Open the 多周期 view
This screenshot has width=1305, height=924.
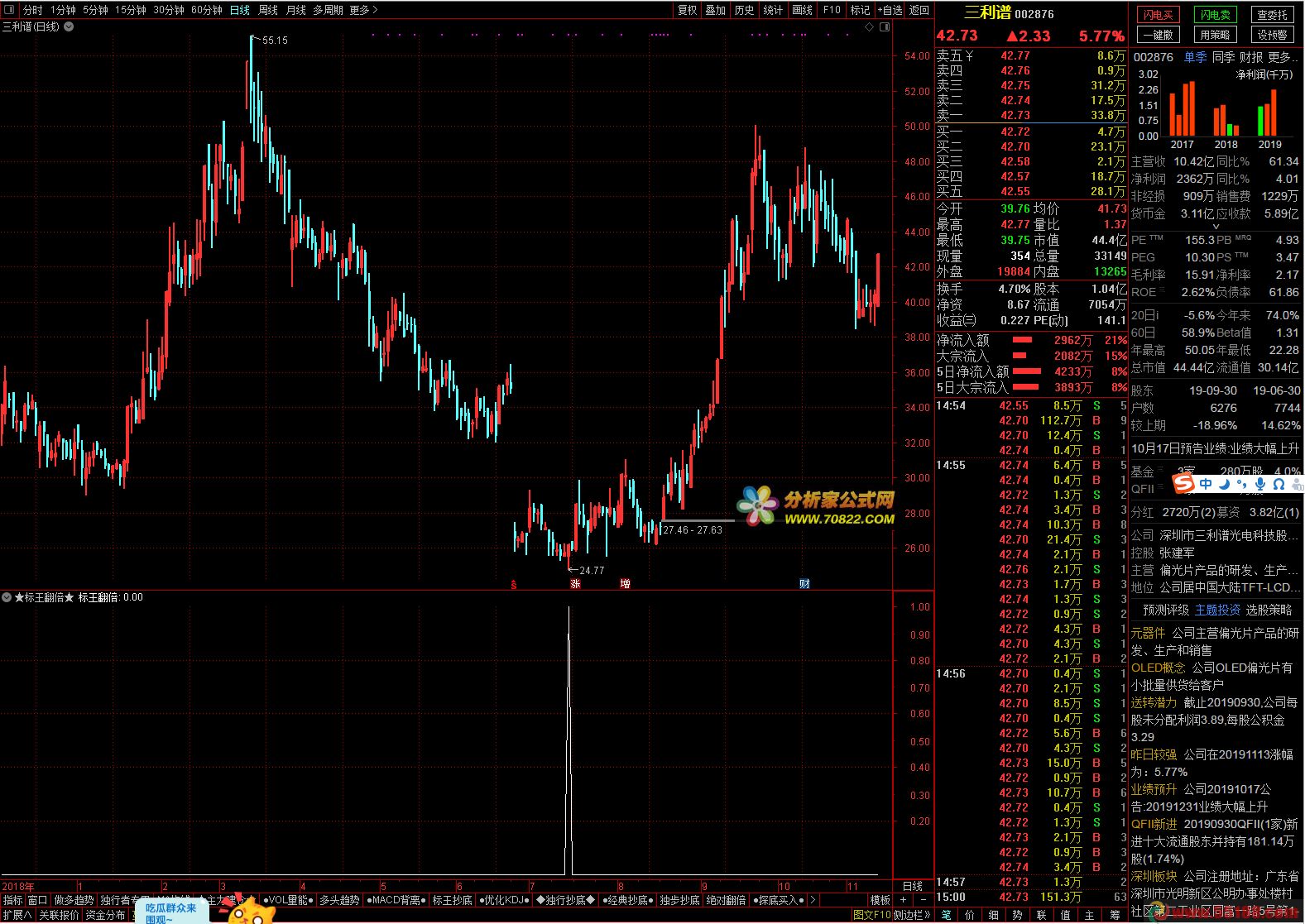pyautogui.click(x=328, y=10)
